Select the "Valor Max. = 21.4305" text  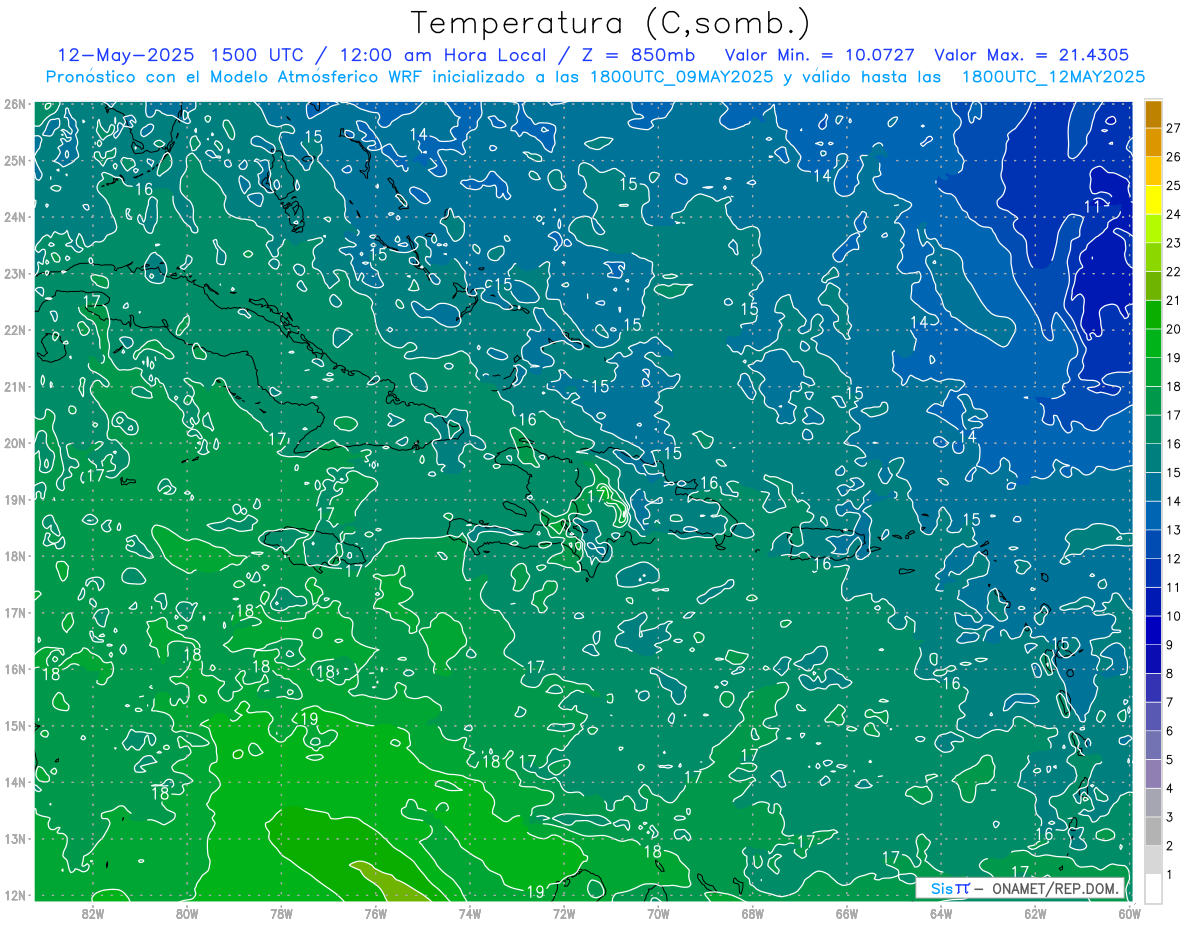coord(1032,55)
